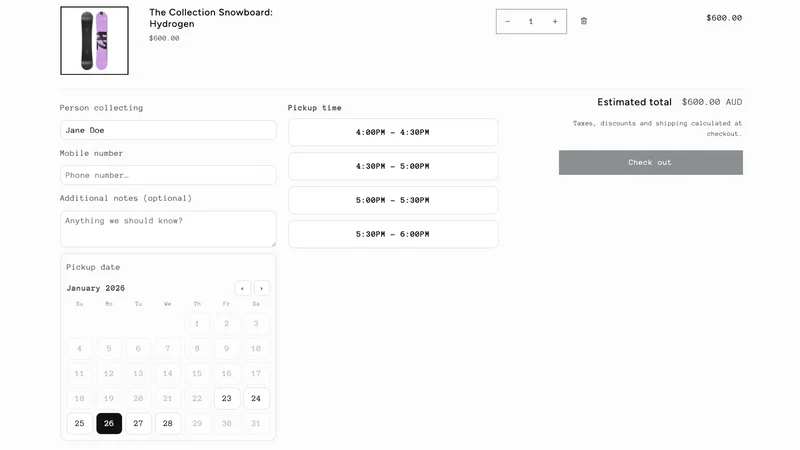
Task: Decrease quantity with the minus icon
Action: [507, 21]
